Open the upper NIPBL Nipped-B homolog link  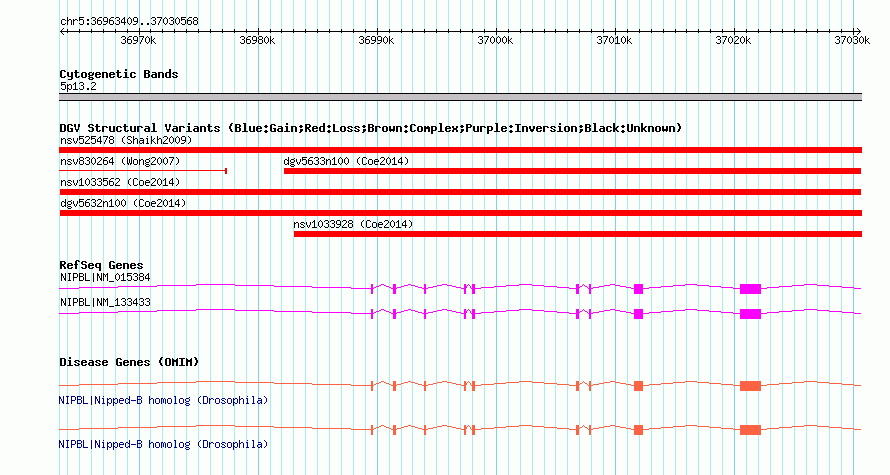163,401
